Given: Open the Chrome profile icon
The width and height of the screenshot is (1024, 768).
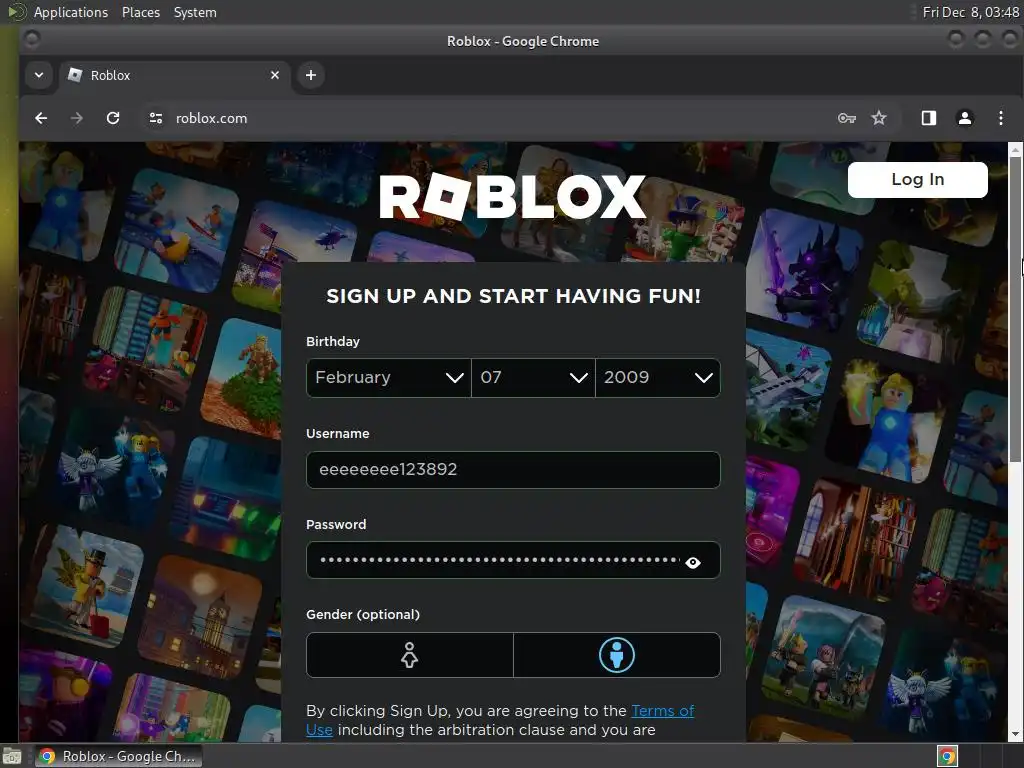Looking at the screenshot, I should tap(965, 118).
